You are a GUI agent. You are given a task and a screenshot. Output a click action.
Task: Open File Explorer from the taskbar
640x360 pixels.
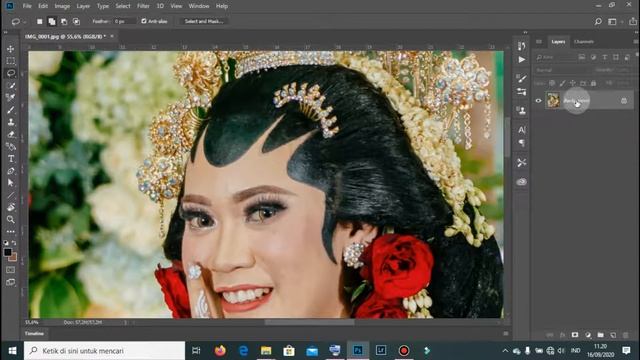pyautogui.click(x=266, y=351)
